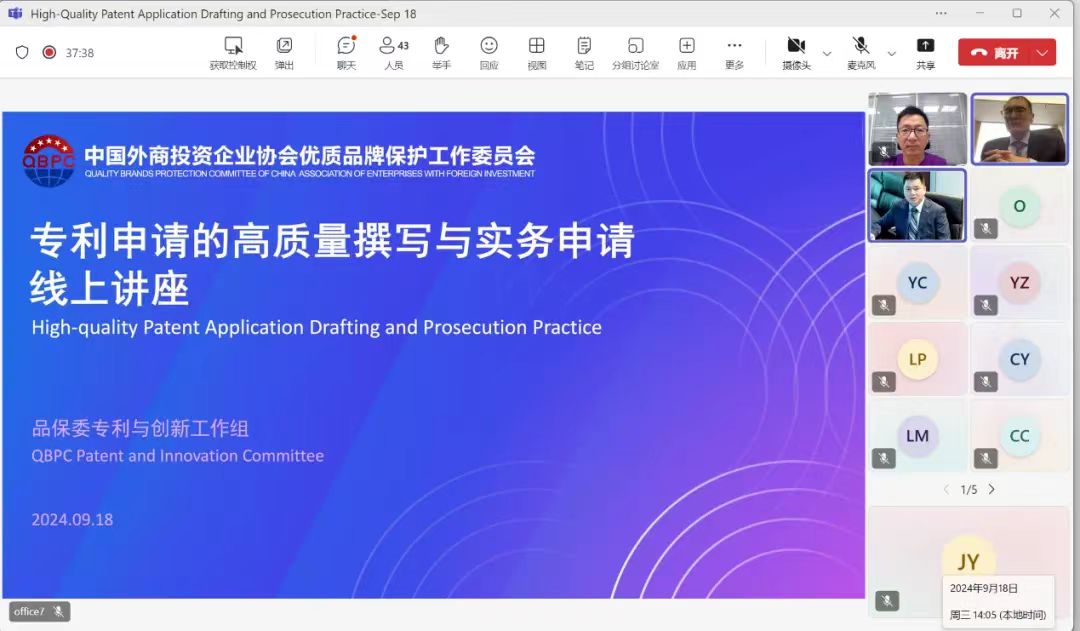The image size is (1080, 631).
Task: Click the muted mic icon beside office7
Action: pyautogui.click(x=59, y=611)
